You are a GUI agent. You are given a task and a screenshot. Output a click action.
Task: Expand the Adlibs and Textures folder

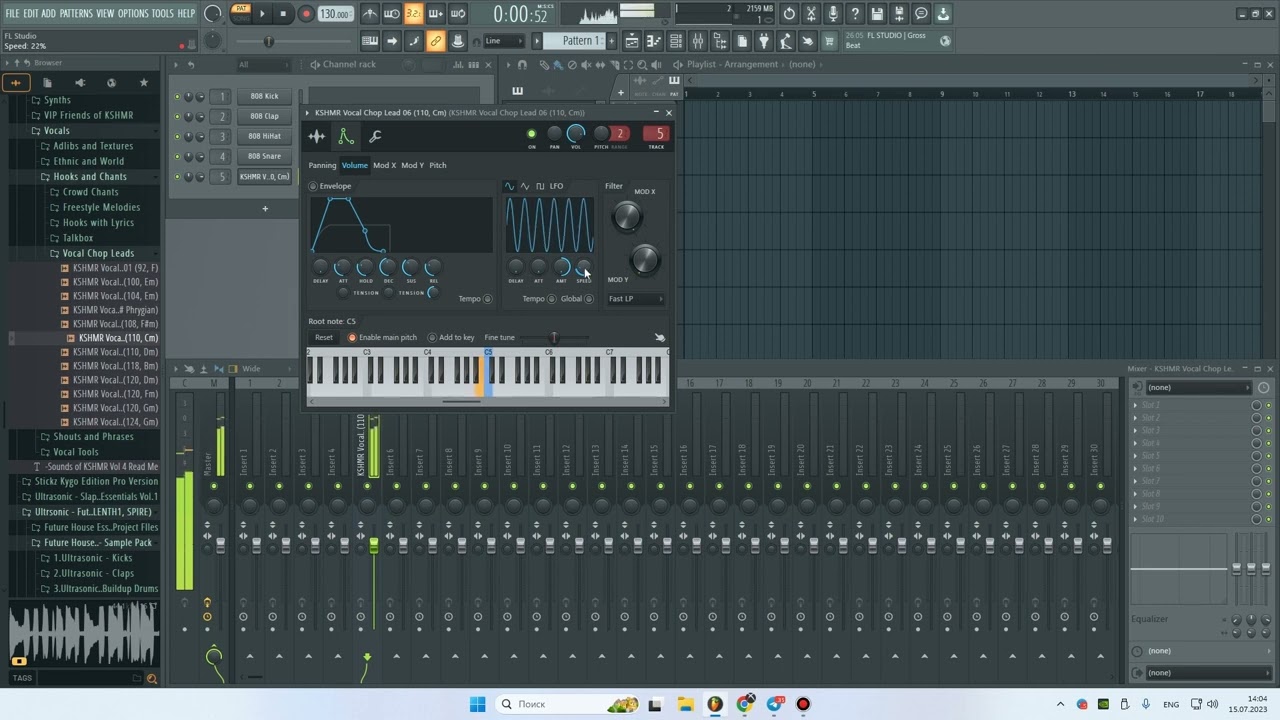pyautogui.click(x=93, y=146)
